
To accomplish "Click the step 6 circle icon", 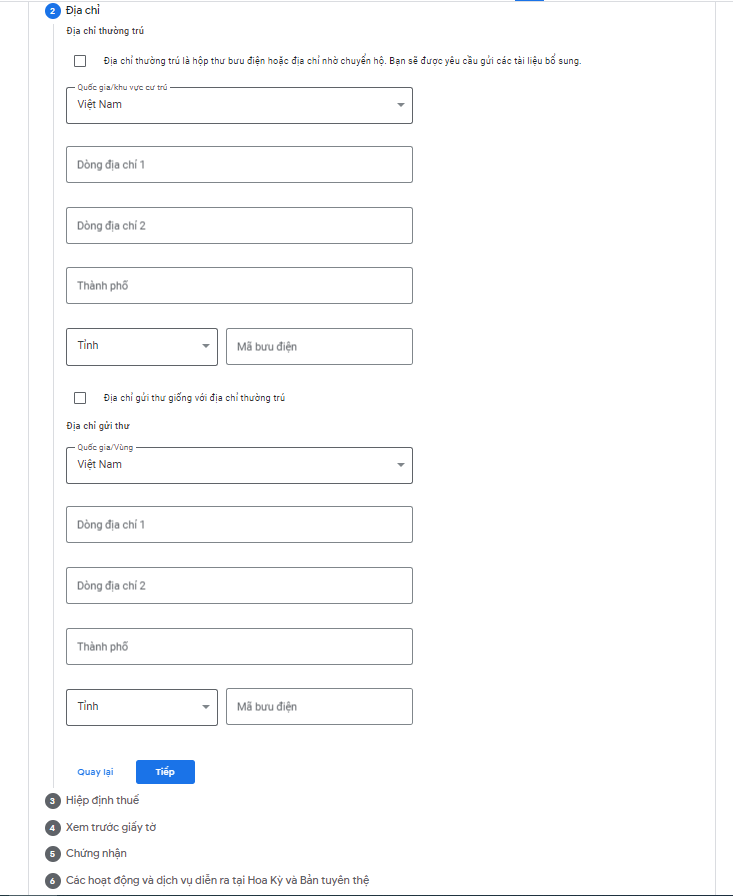I will [x=53, y=881].
